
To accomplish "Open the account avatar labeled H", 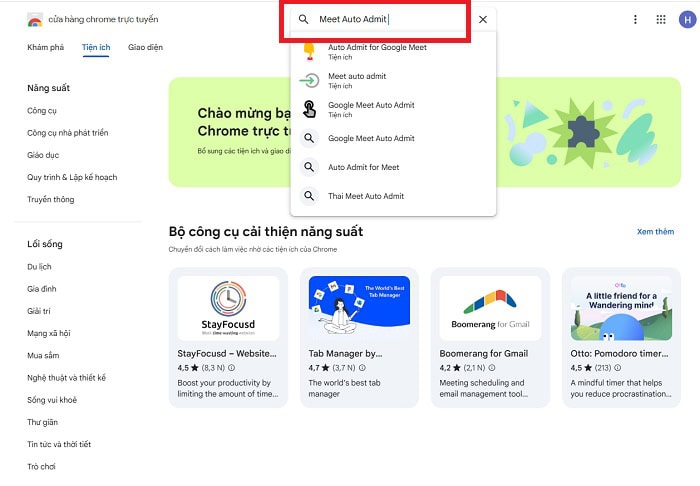I will click(x=688, y=19).
